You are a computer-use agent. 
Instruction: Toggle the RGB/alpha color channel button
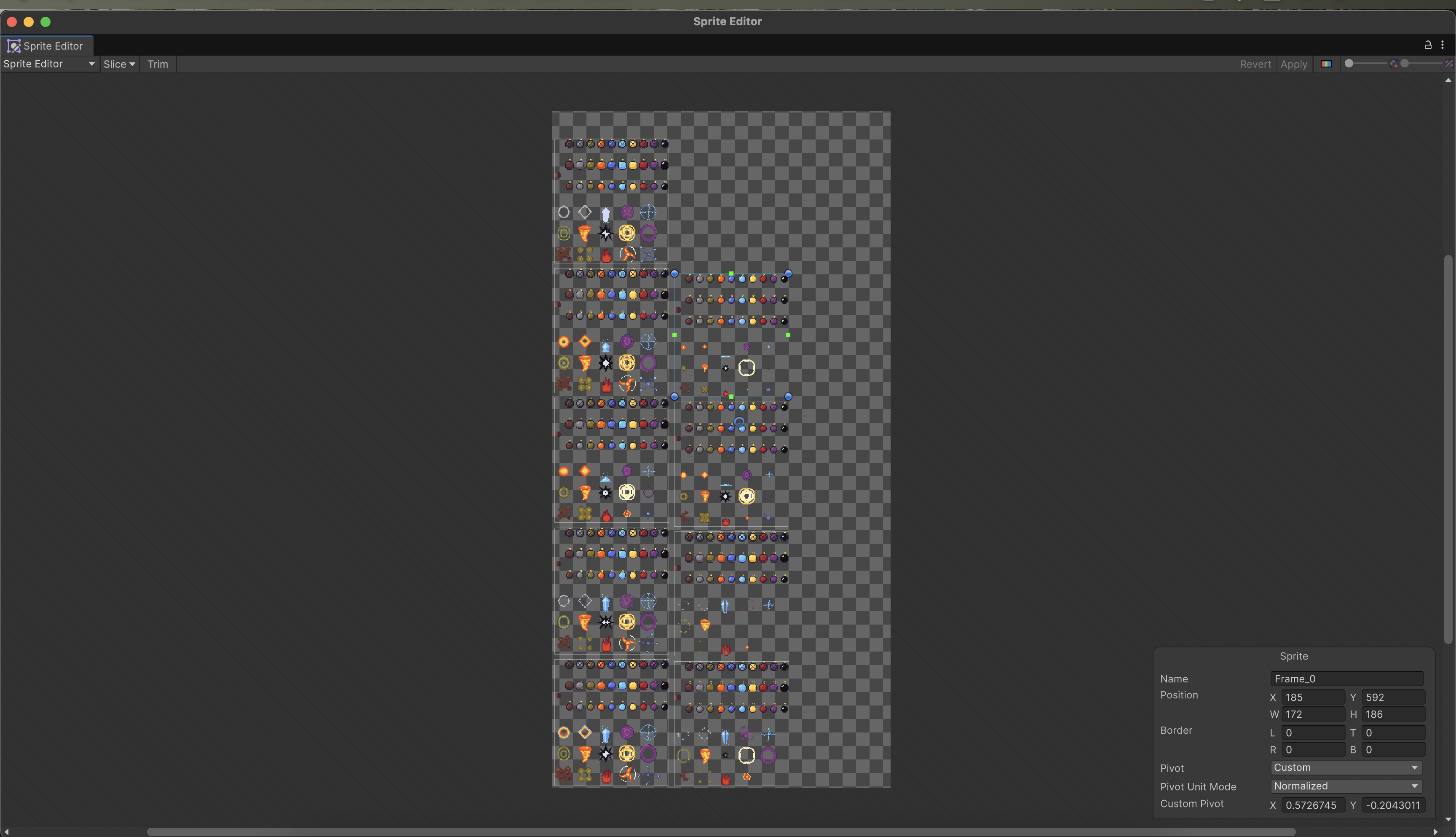1325,64
